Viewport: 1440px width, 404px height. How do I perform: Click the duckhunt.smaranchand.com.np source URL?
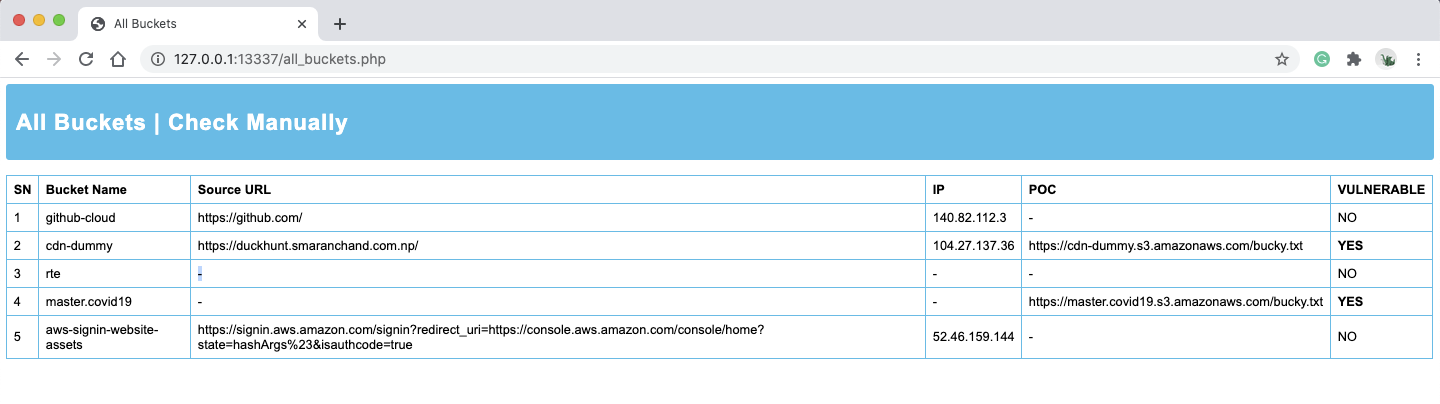pyautogui.click(x=308, y=246)
